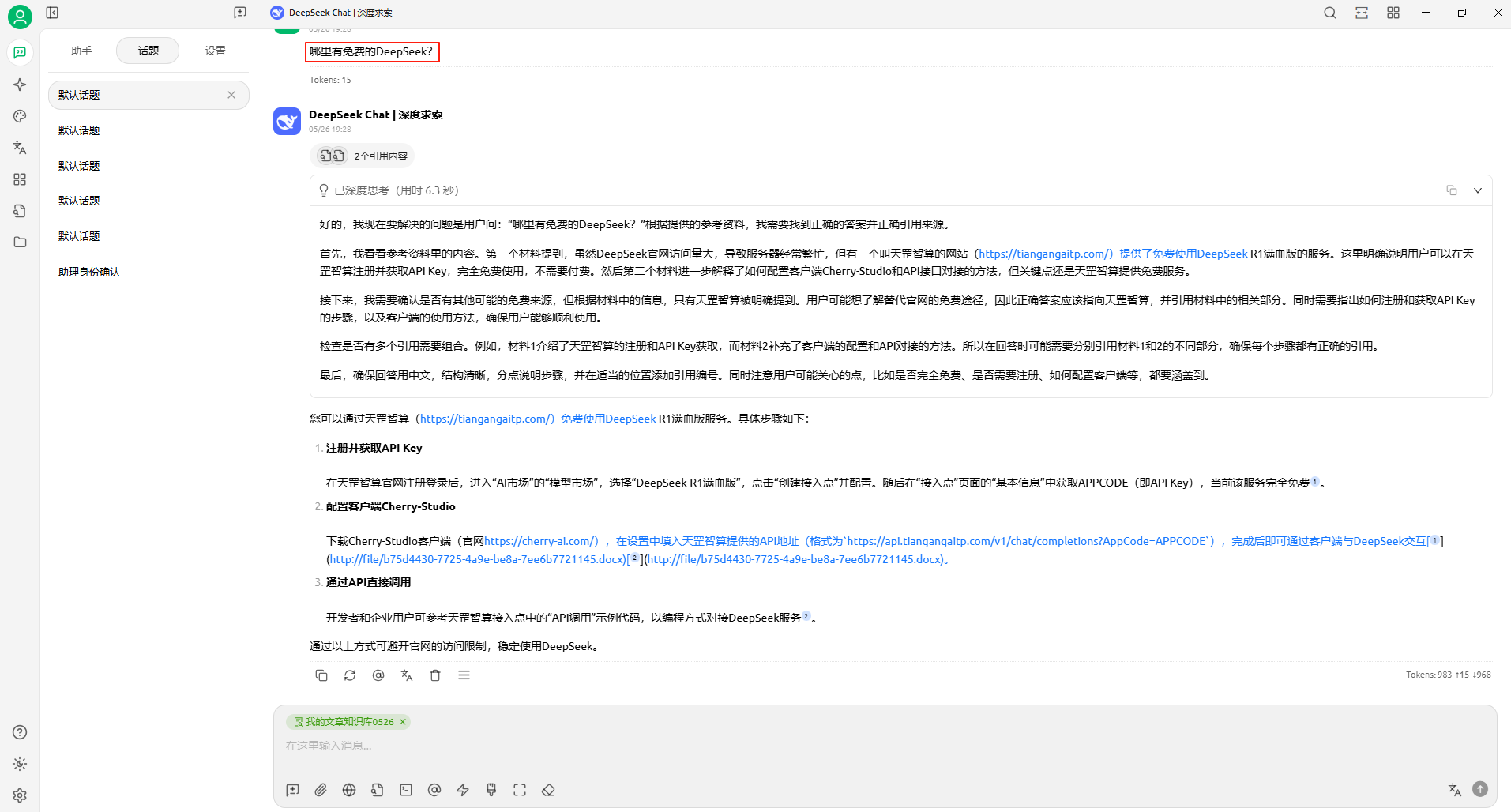Open the first file b75d4430 docx link
This screenshot has height=812, width=1511.
point(478,559)
